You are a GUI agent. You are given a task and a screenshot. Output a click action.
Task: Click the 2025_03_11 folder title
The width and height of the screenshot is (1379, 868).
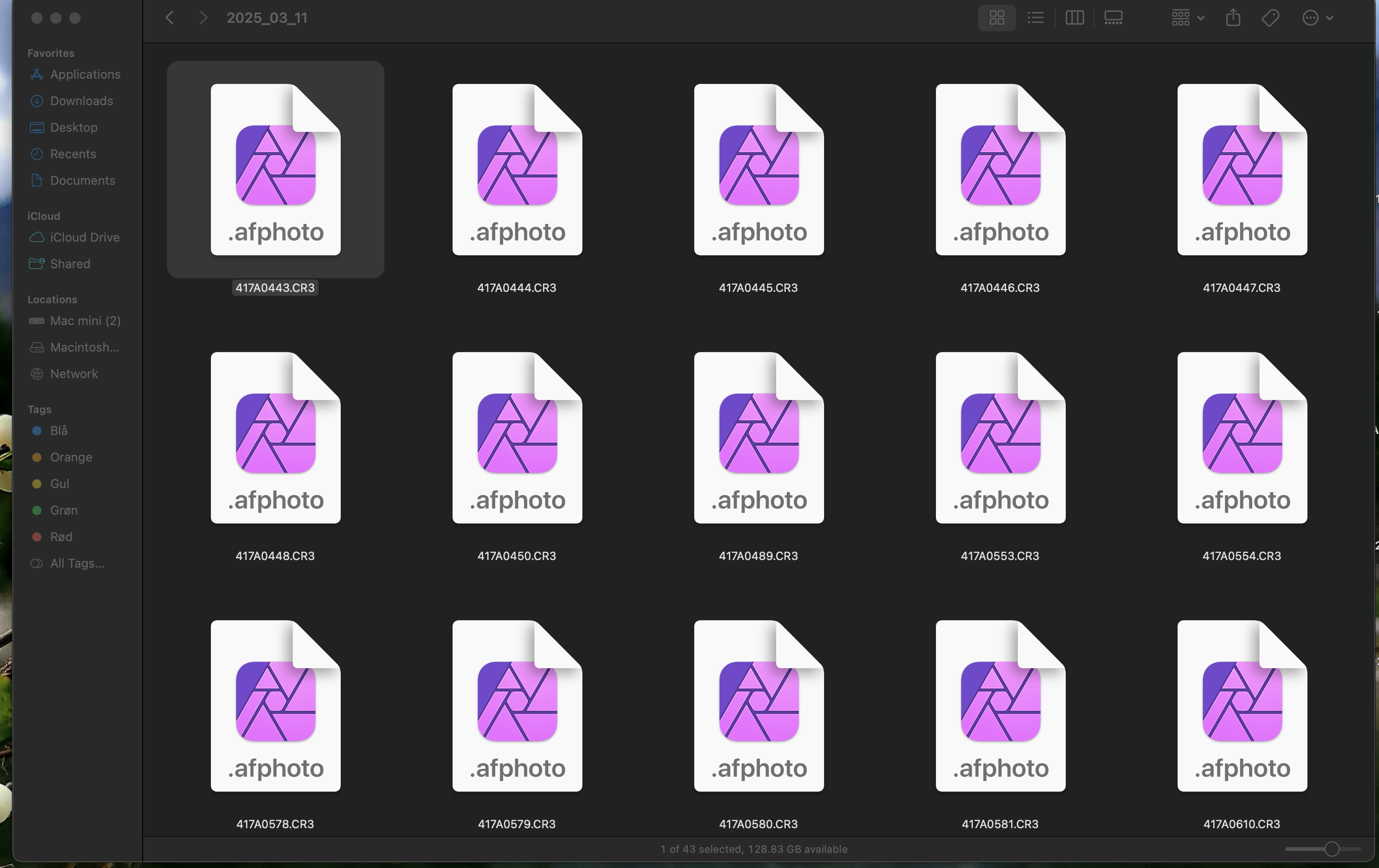pyautogui.click(x=267, y=18)
